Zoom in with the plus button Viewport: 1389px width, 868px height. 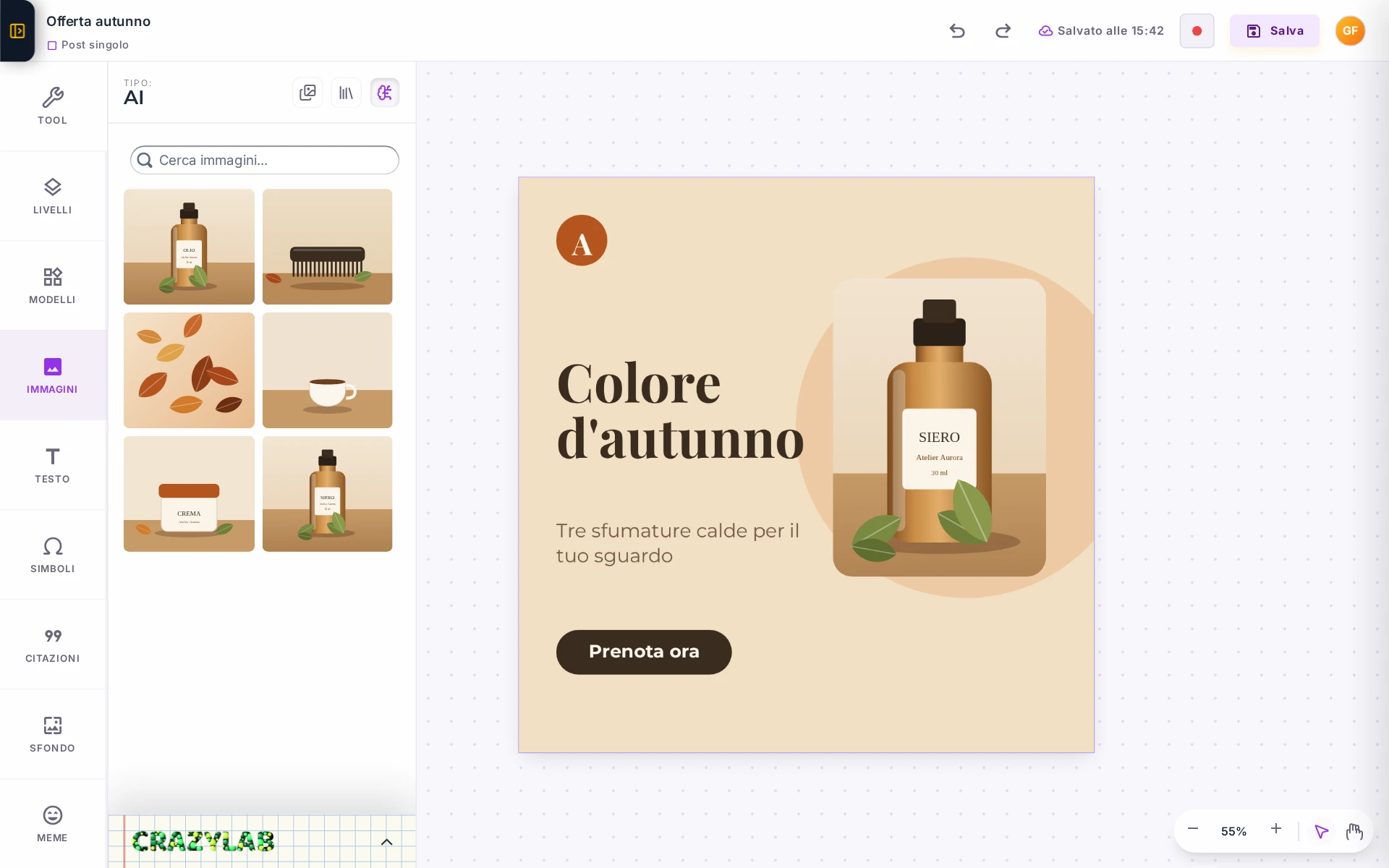pos(1276,829)
